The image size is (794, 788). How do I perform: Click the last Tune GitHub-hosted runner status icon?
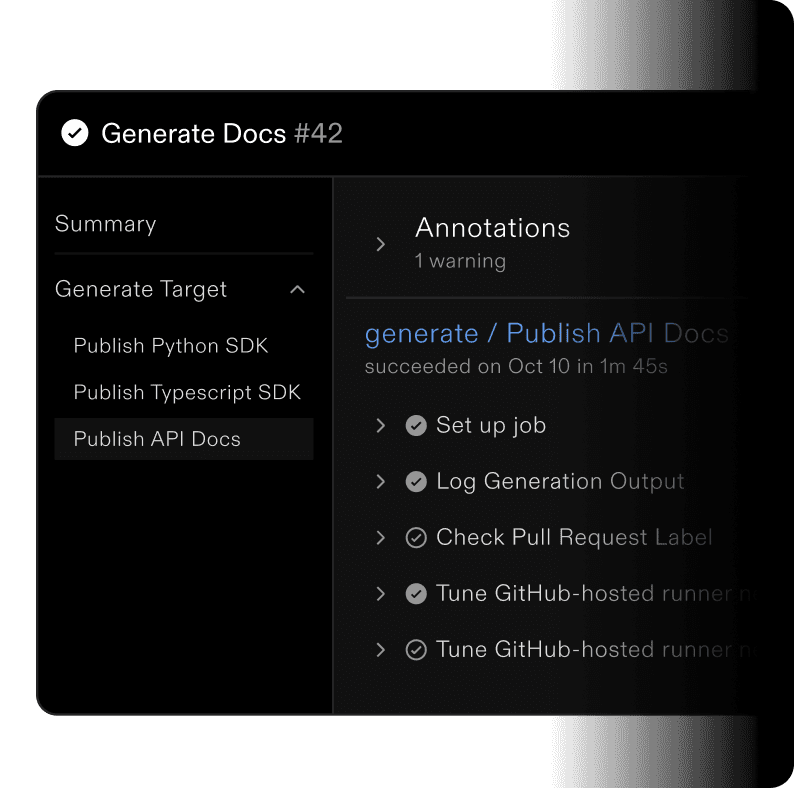[x=416, y=650]
